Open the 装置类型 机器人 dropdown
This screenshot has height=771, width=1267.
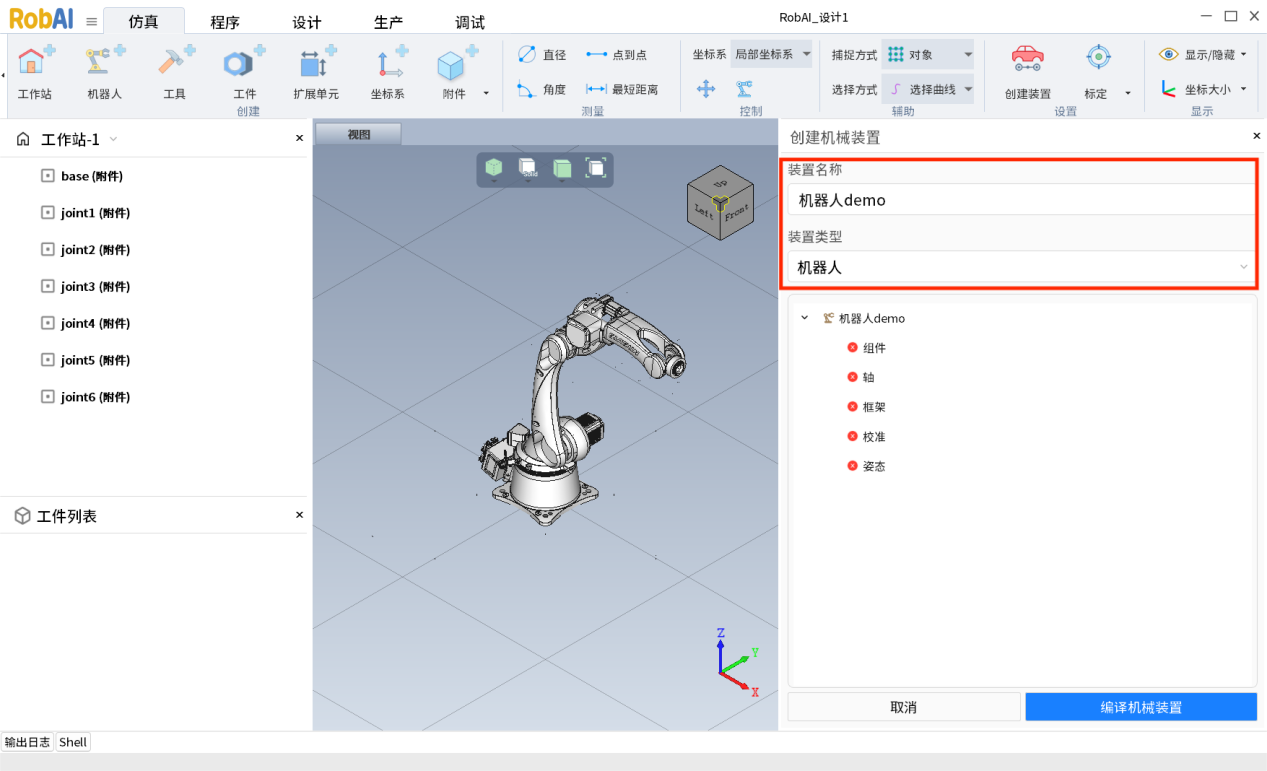[x=1021, y=267]
